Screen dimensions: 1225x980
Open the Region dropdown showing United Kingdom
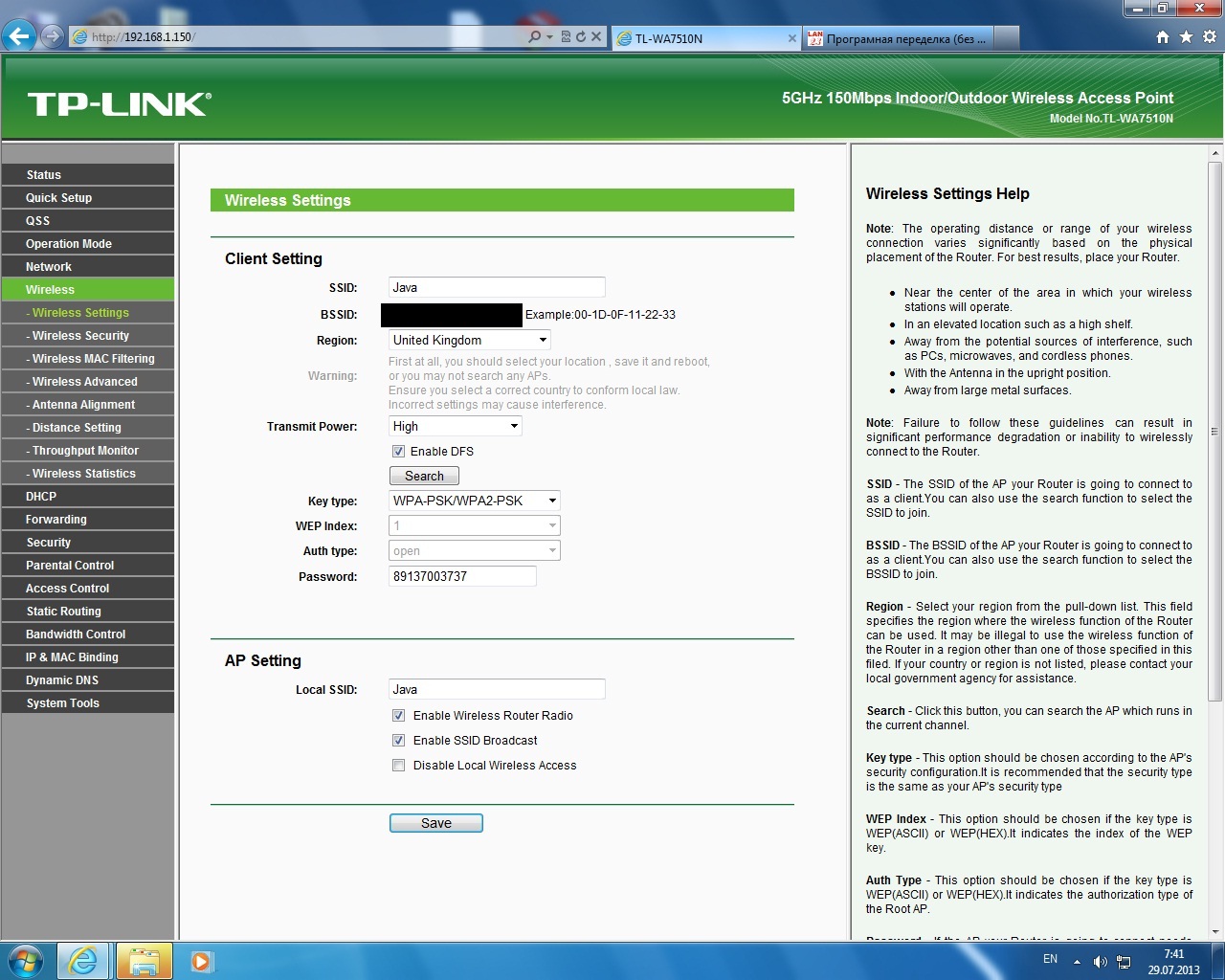[470, 340]
